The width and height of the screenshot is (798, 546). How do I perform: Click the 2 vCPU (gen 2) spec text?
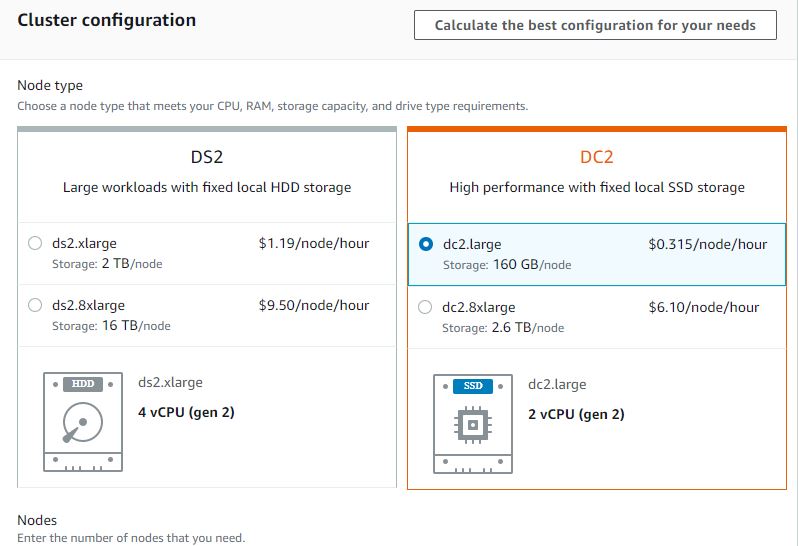pyautogui.click(x=576, y=414)
